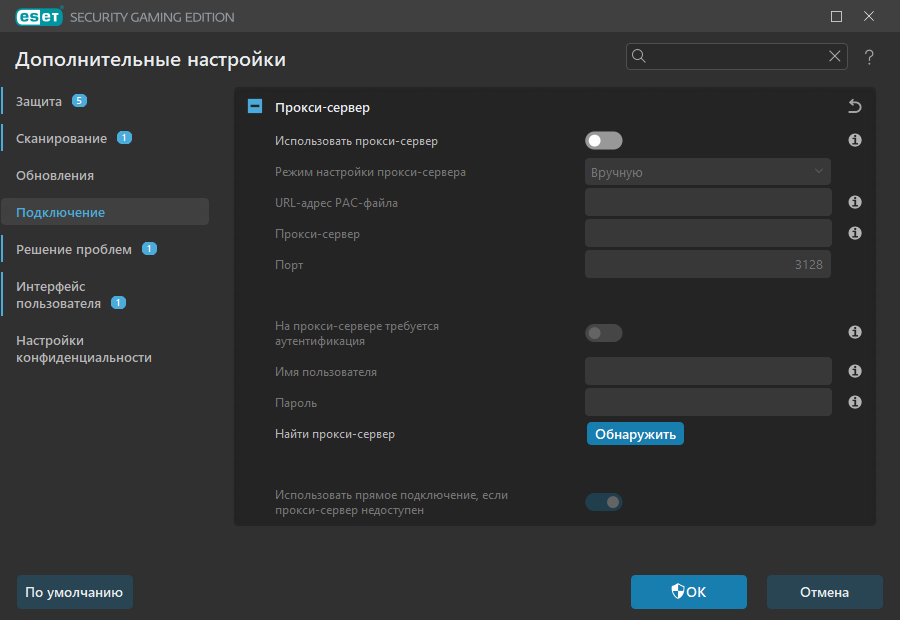Close the ESET settings window
Screen dimensions: 900x620
pyautogui.click(x=869, y=17)
